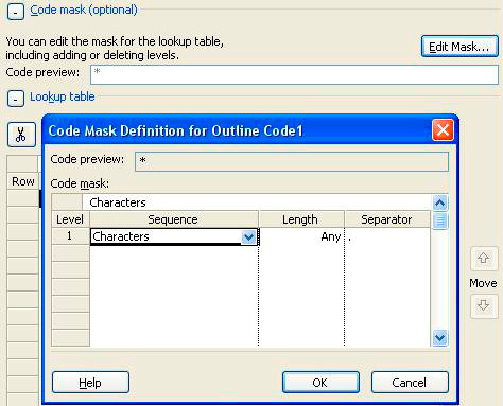Viewport: 503px width, 406px height.
Task: Select the Length cell showing Any
Action: pyautogui.click(x=301, y=237)
